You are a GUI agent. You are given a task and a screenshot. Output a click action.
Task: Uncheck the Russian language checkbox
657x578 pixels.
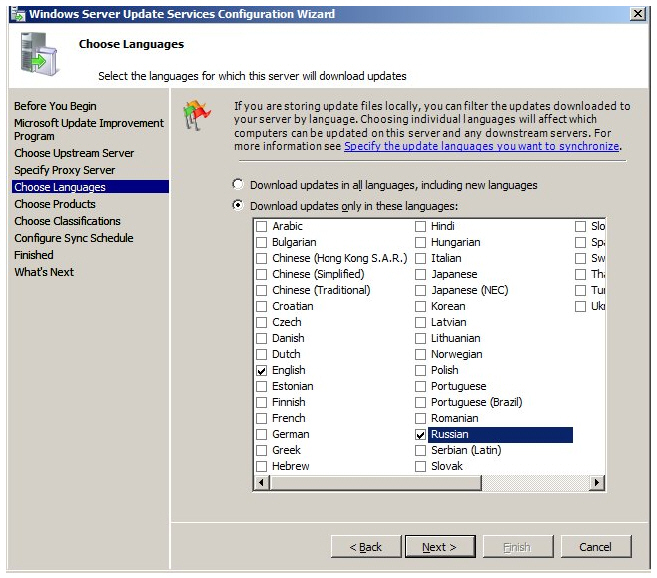pyautogui.click(x=420, y=435)
